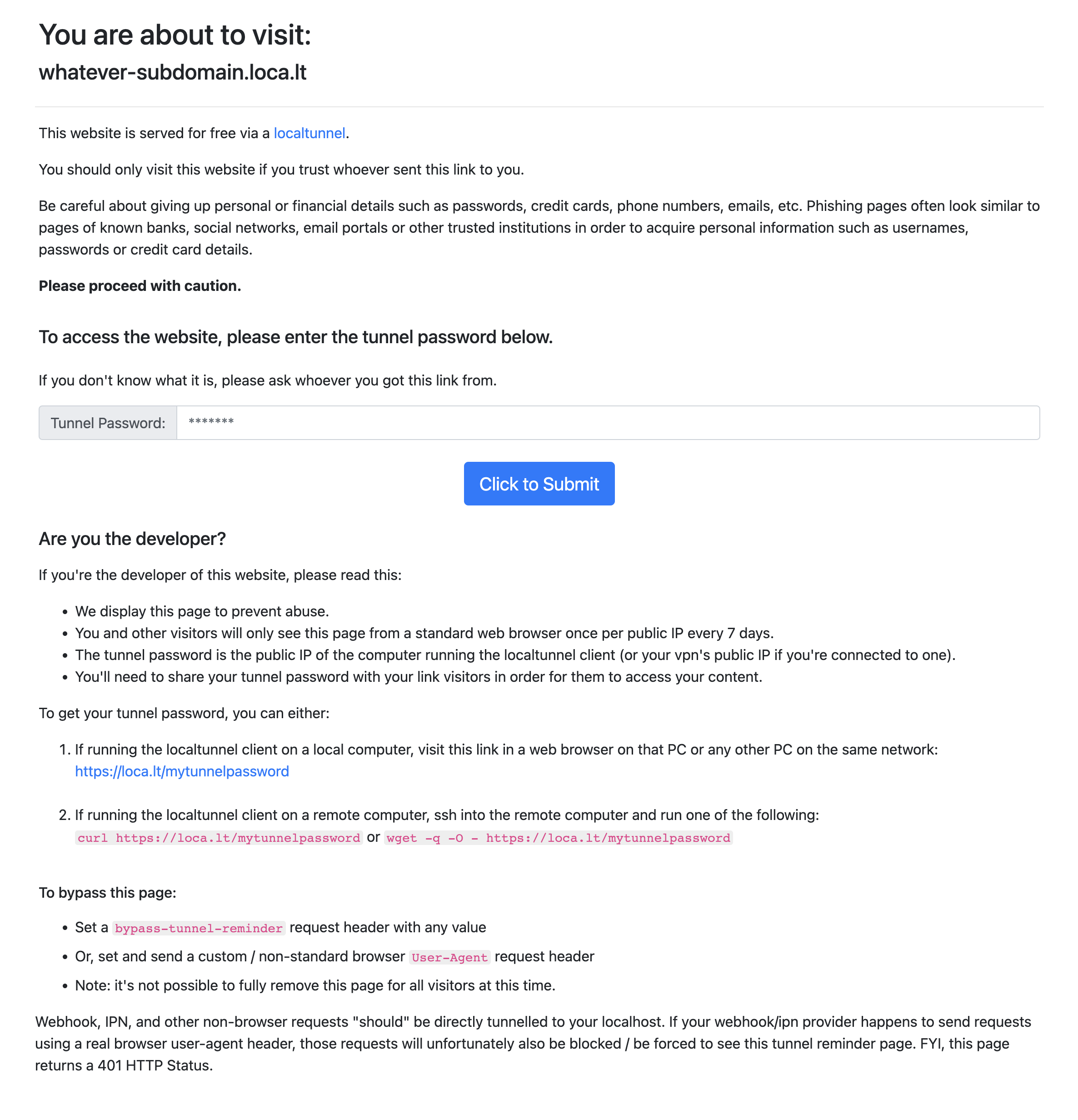
Task: Click the Click to Submit button
Action: [539, 484]
